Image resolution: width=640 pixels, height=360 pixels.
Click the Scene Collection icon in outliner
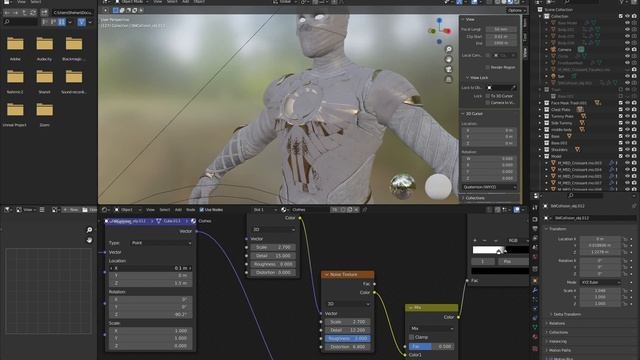click(x=540, y=9)
